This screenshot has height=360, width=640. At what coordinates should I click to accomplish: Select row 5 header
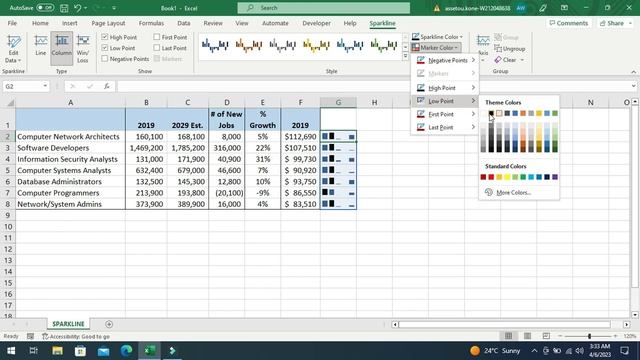7,170
